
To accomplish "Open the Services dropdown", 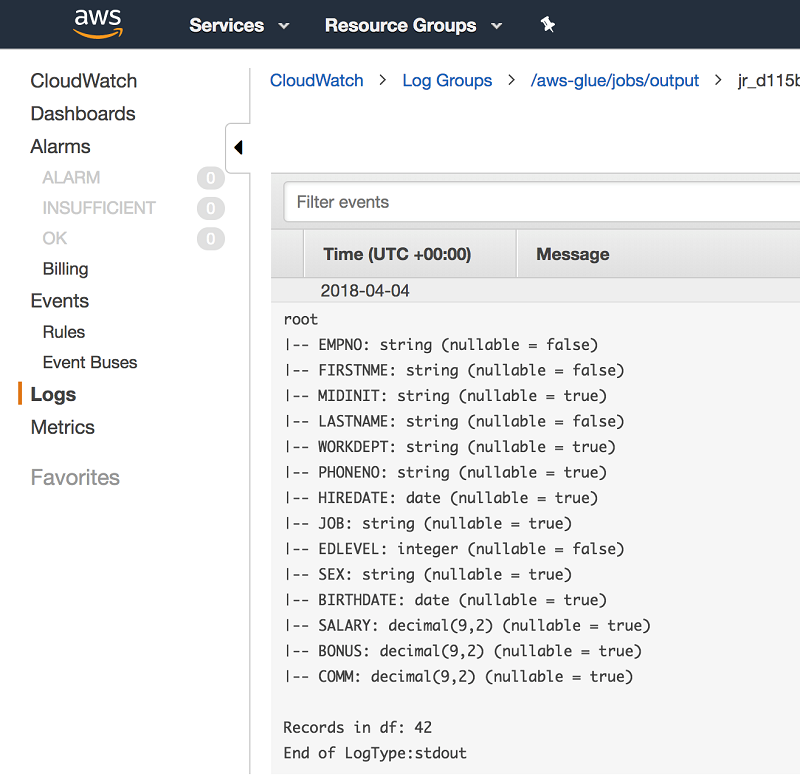I will 239,26.
